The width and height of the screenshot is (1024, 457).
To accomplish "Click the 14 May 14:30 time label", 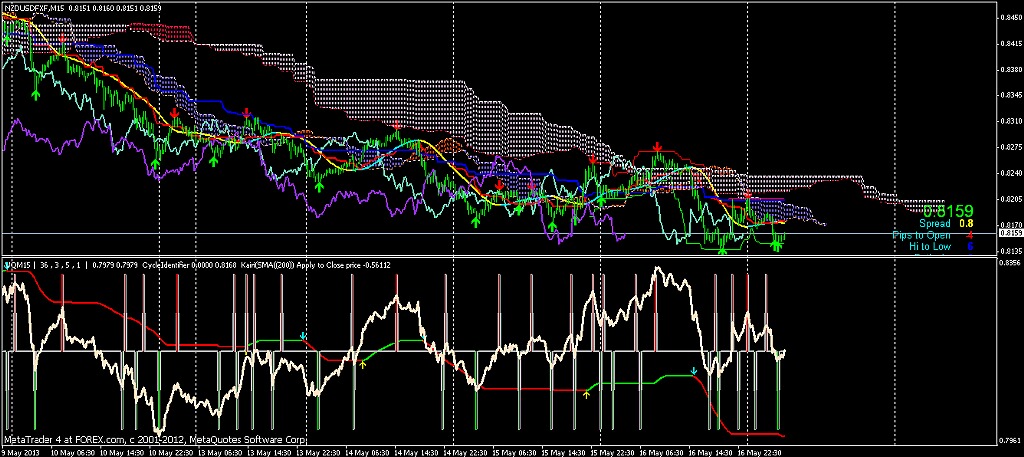I will pyautogui.click(x=415, y=452).
